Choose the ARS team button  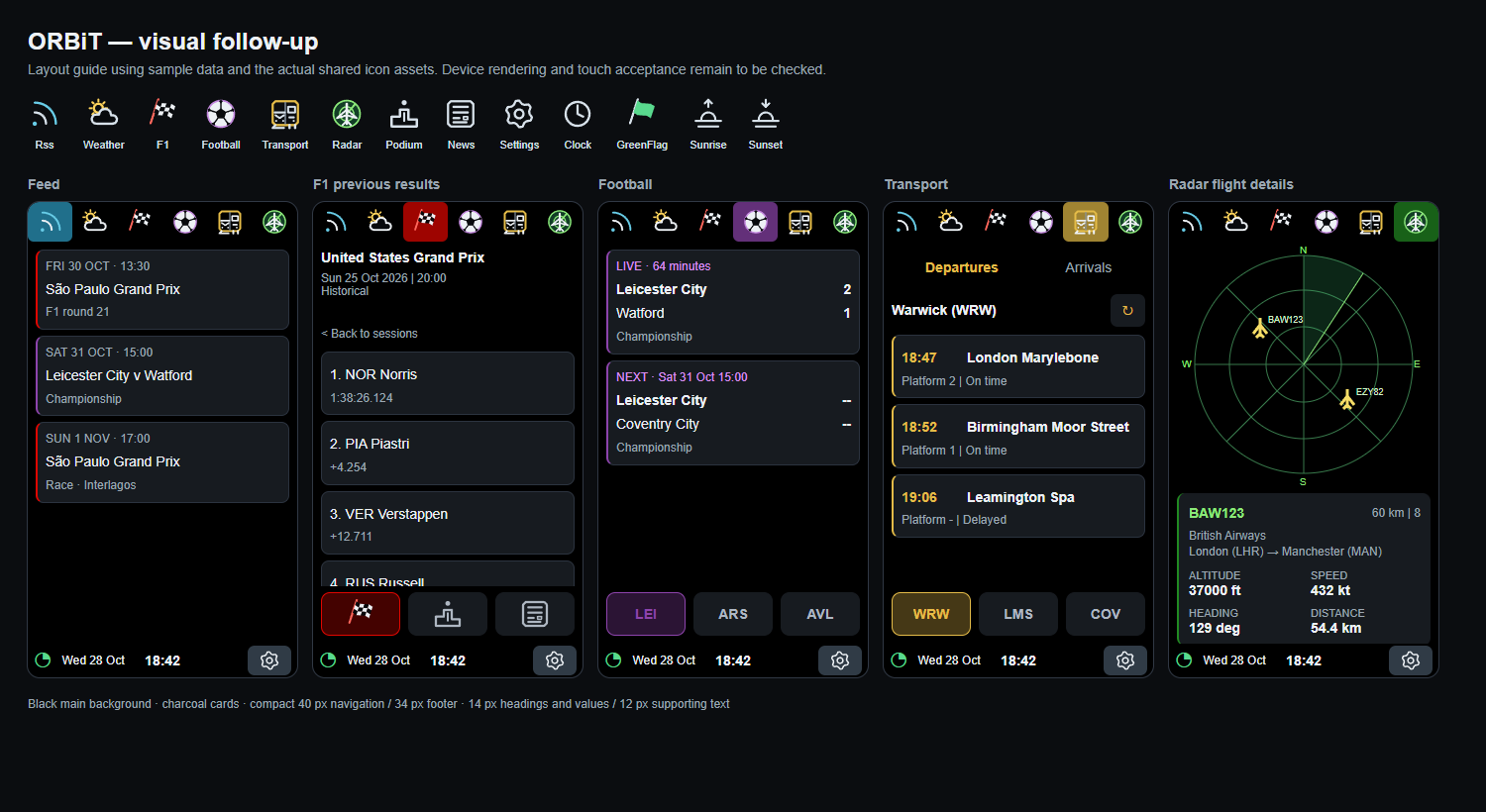pyautogui.click(x=733, y=614)
